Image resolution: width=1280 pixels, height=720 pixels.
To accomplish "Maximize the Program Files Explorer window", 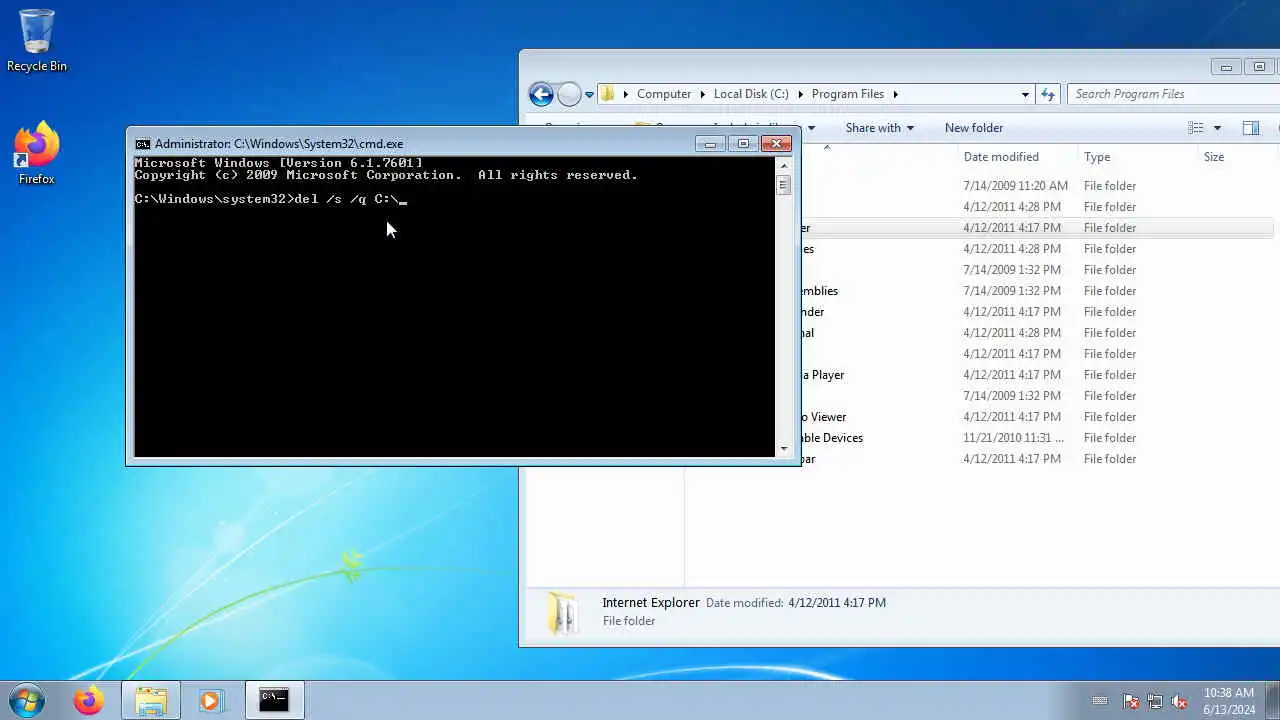I will [1259, 67].
